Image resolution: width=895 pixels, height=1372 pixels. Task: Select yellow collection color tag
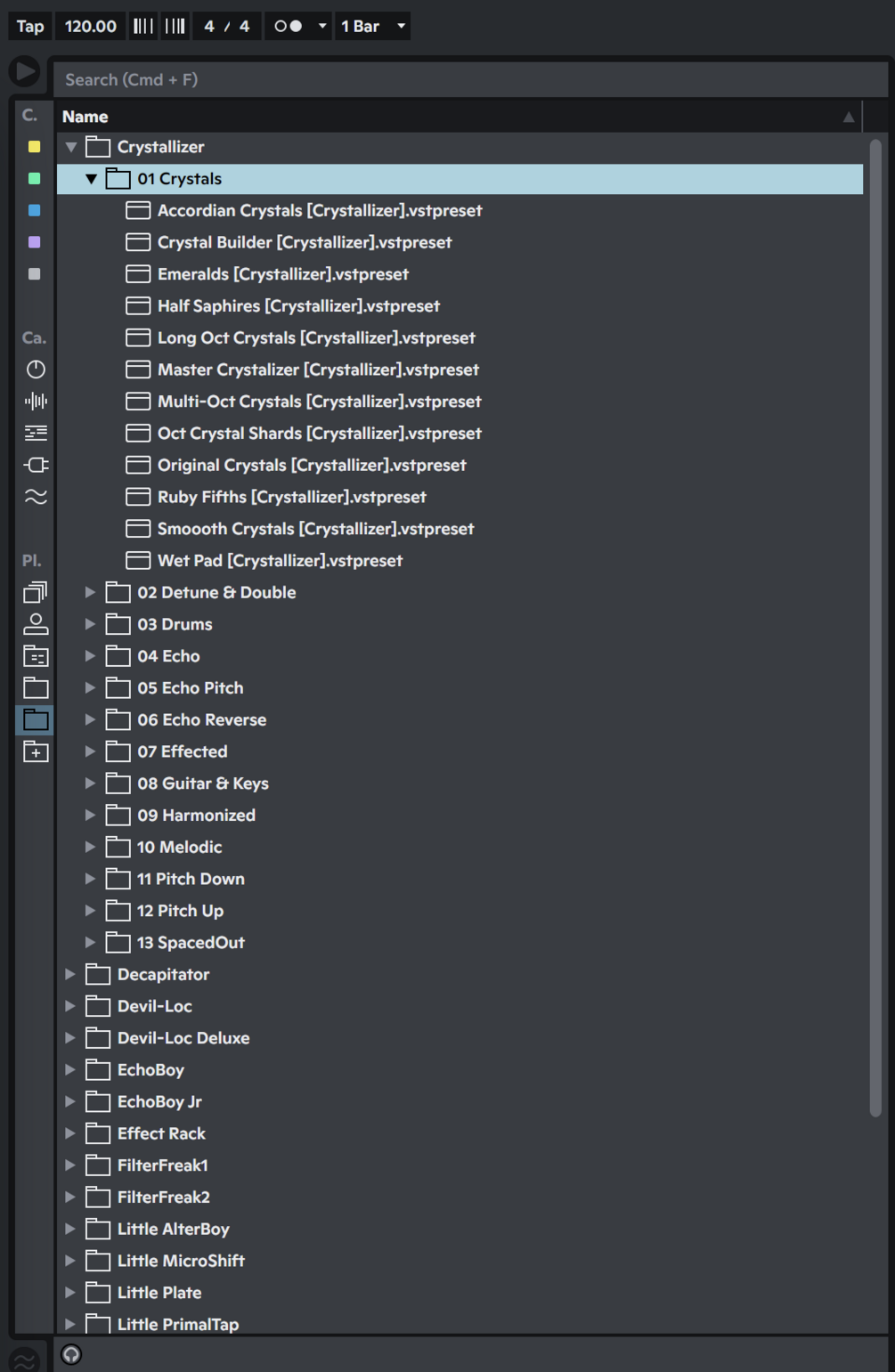35,147
